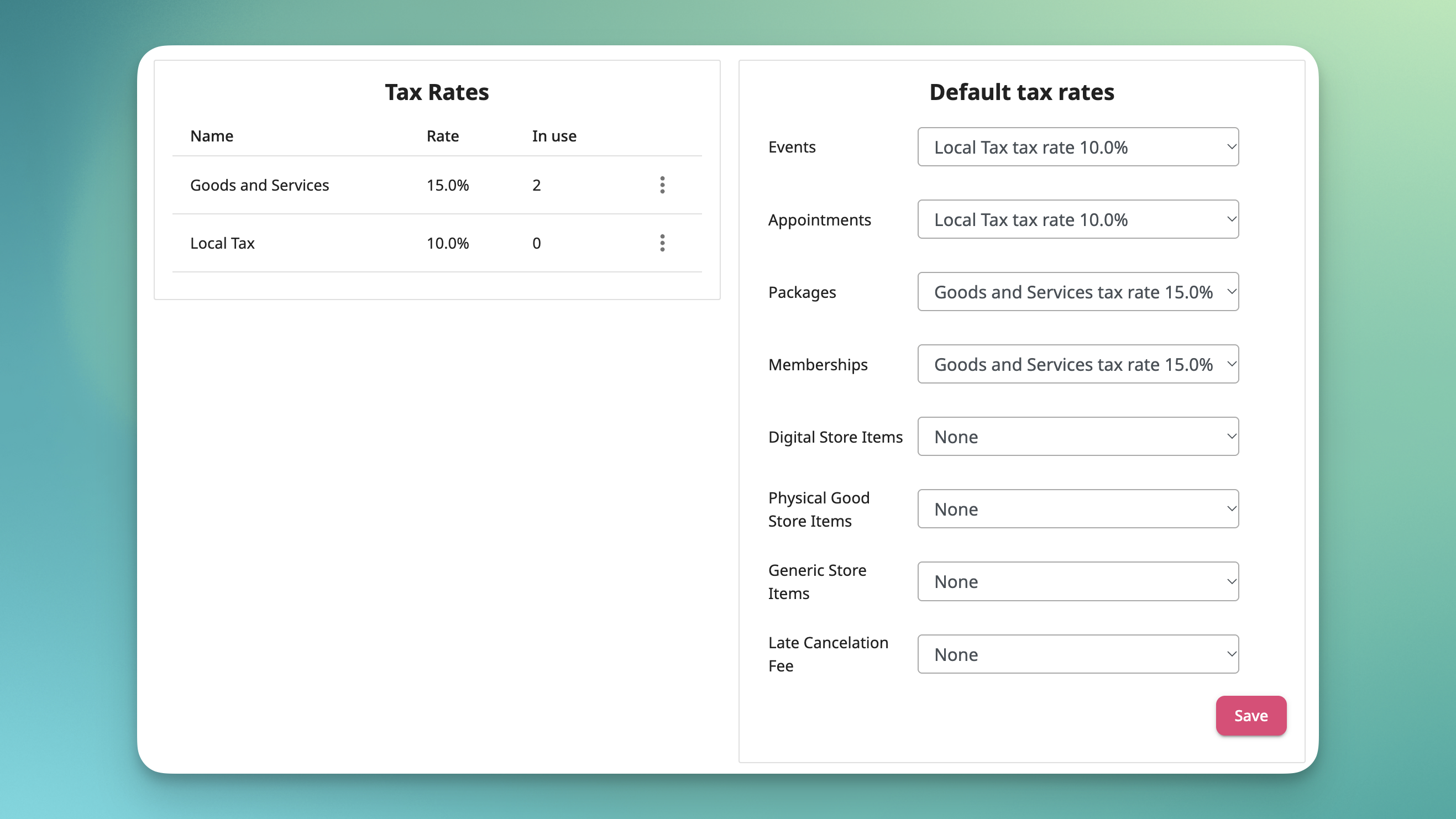Open the Late Cancelation Fee dropdown

point(1078,654)
